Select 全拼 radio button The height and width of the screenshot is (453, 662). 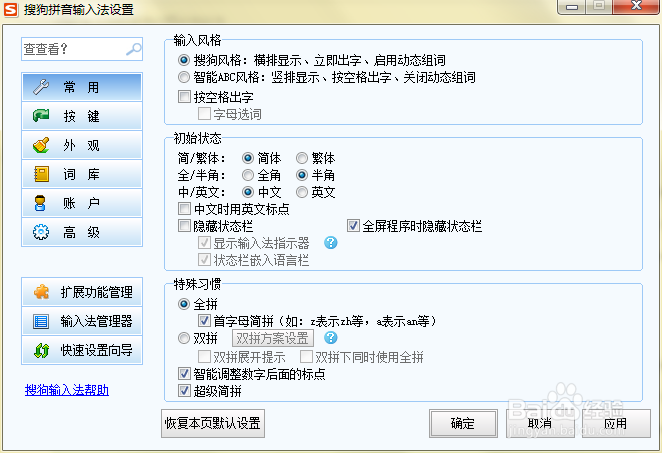point(184,304)
